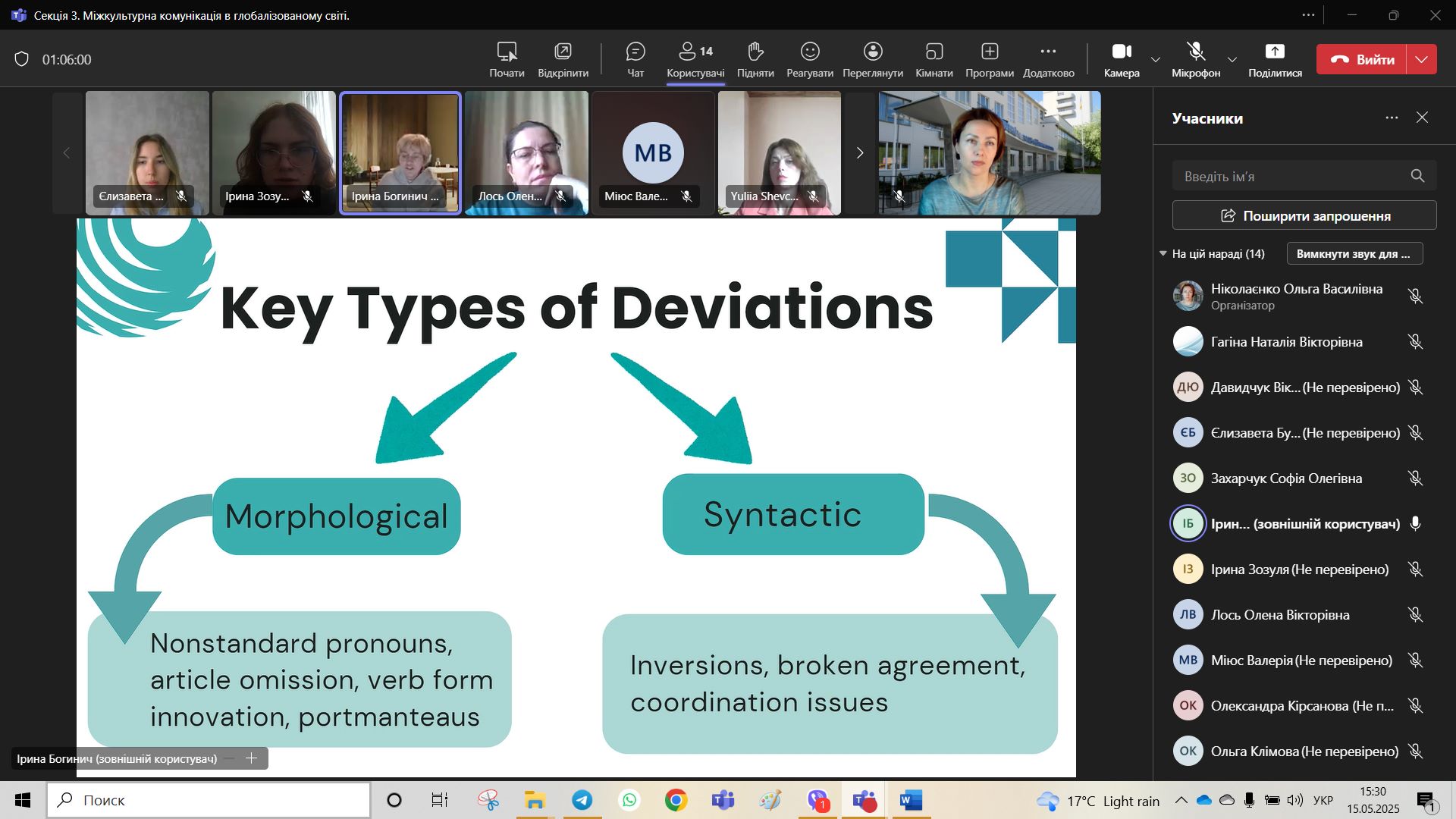Unpin content with Відкріпити icon
The image size is (1456, 819).
tap(563, 59)
